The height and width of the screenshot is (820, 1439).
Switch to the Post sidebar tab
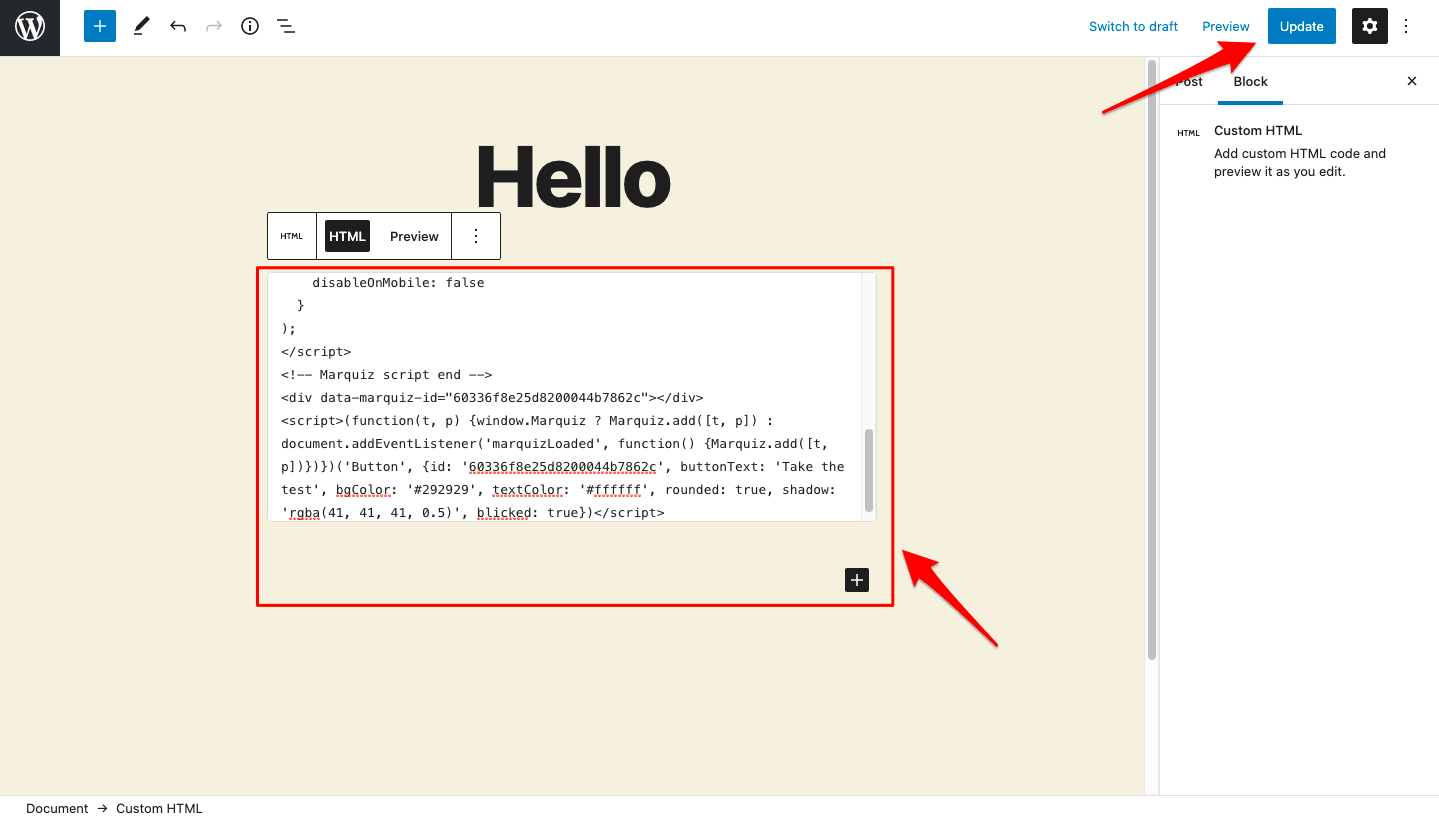(1189, 81)
